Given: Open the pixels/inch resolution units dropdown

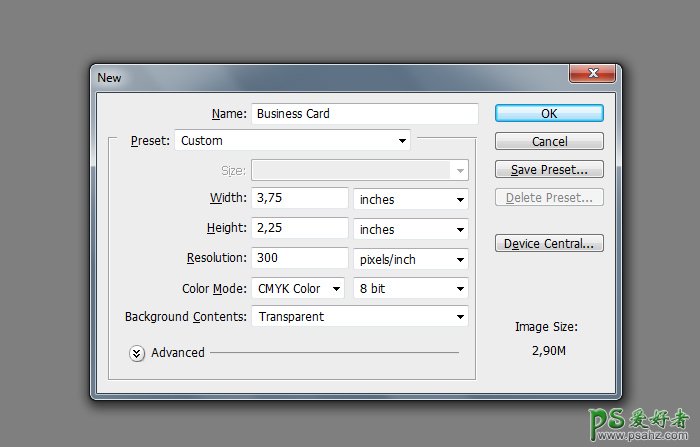Looking at the screenshot, I should [411, 260].
